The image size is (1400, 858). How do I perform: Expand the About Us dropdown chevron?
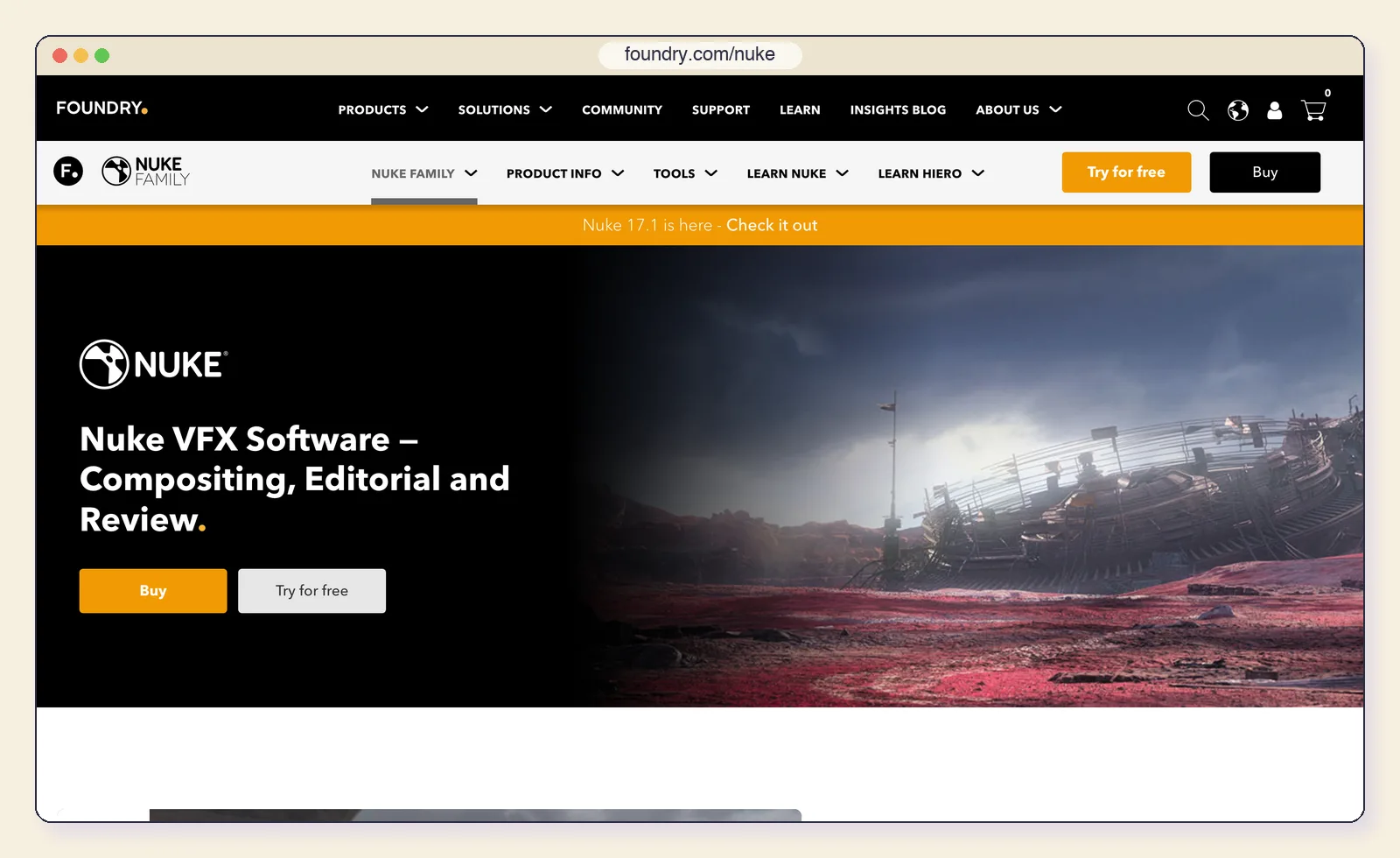tap(1055, 109)
